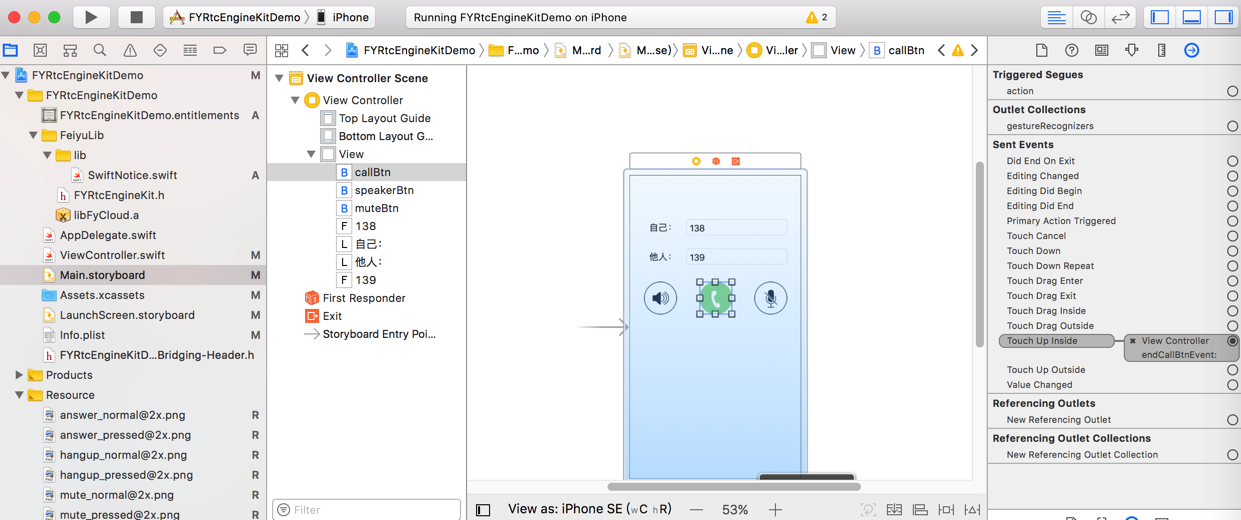
Task: Open the FYRtcEngineKitDemo scheme selector
Action: click(x=236, y=17)
